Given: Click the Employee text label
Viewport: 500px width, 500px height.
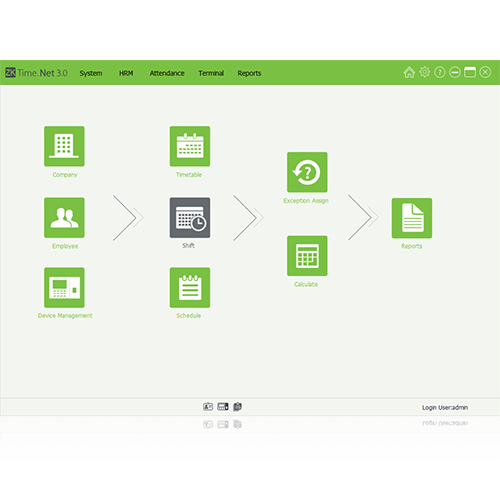Looking at the screenshot, I should pyautogui.click(x=65, y=246).
